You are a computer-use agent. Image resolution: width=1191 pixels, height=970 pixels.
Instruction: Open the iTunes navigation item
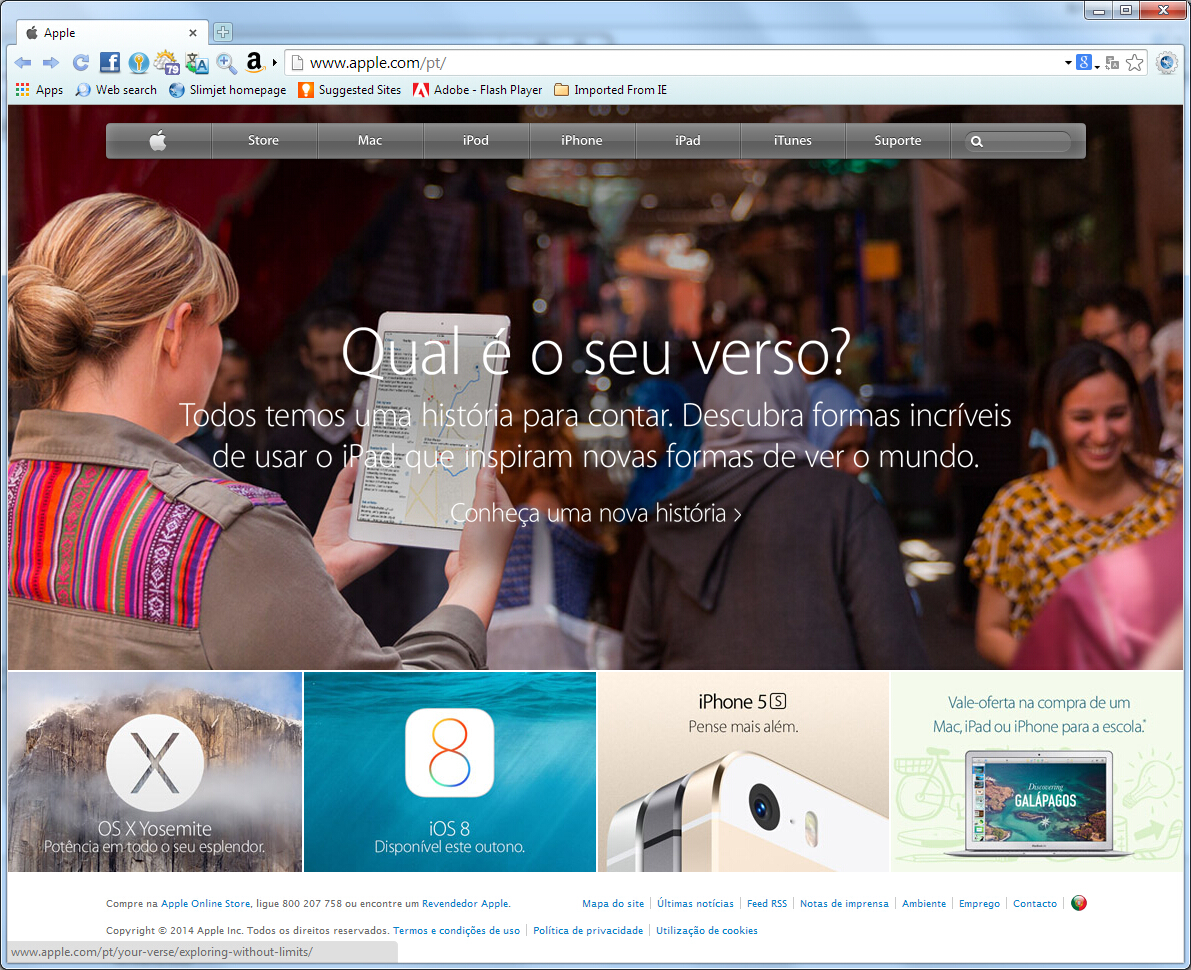coord(792,141)
